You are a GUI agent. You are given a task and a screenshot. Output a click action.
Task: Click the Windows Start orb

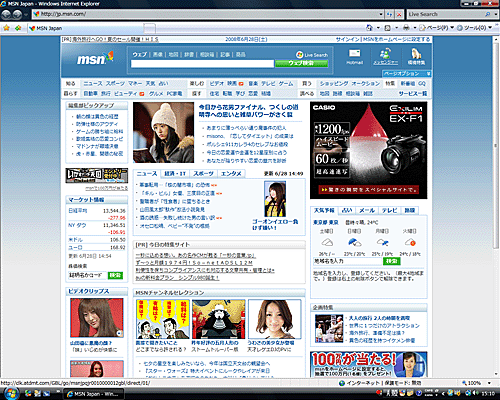pyautogui.click(x=11, y=394)
